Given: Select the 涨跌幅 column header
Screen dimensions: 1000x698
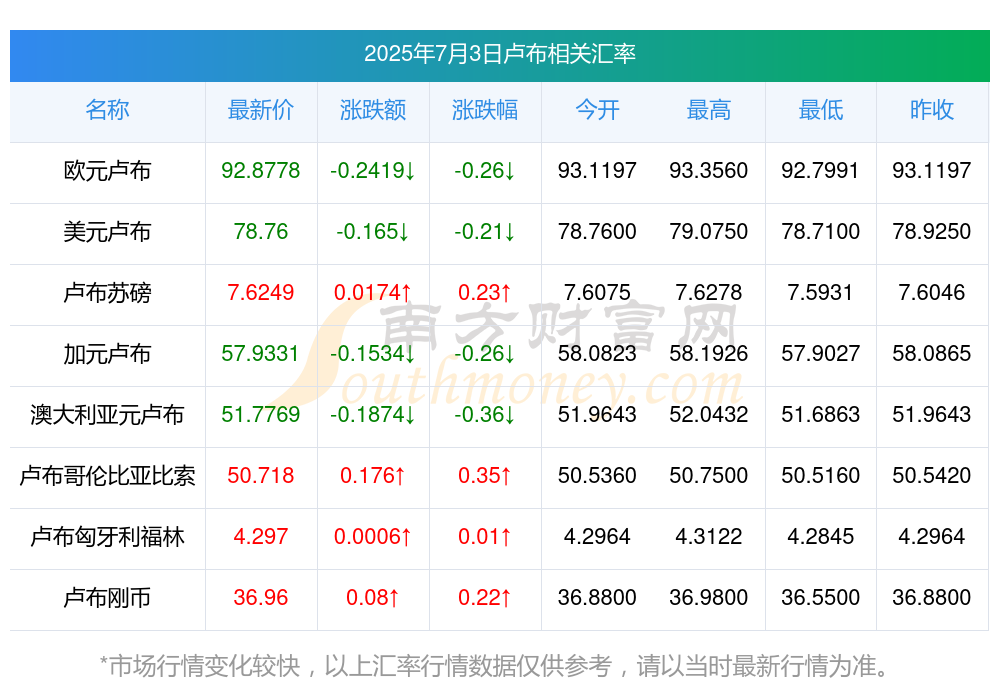Looking at the screenshot, I should (x=485, y=110).
